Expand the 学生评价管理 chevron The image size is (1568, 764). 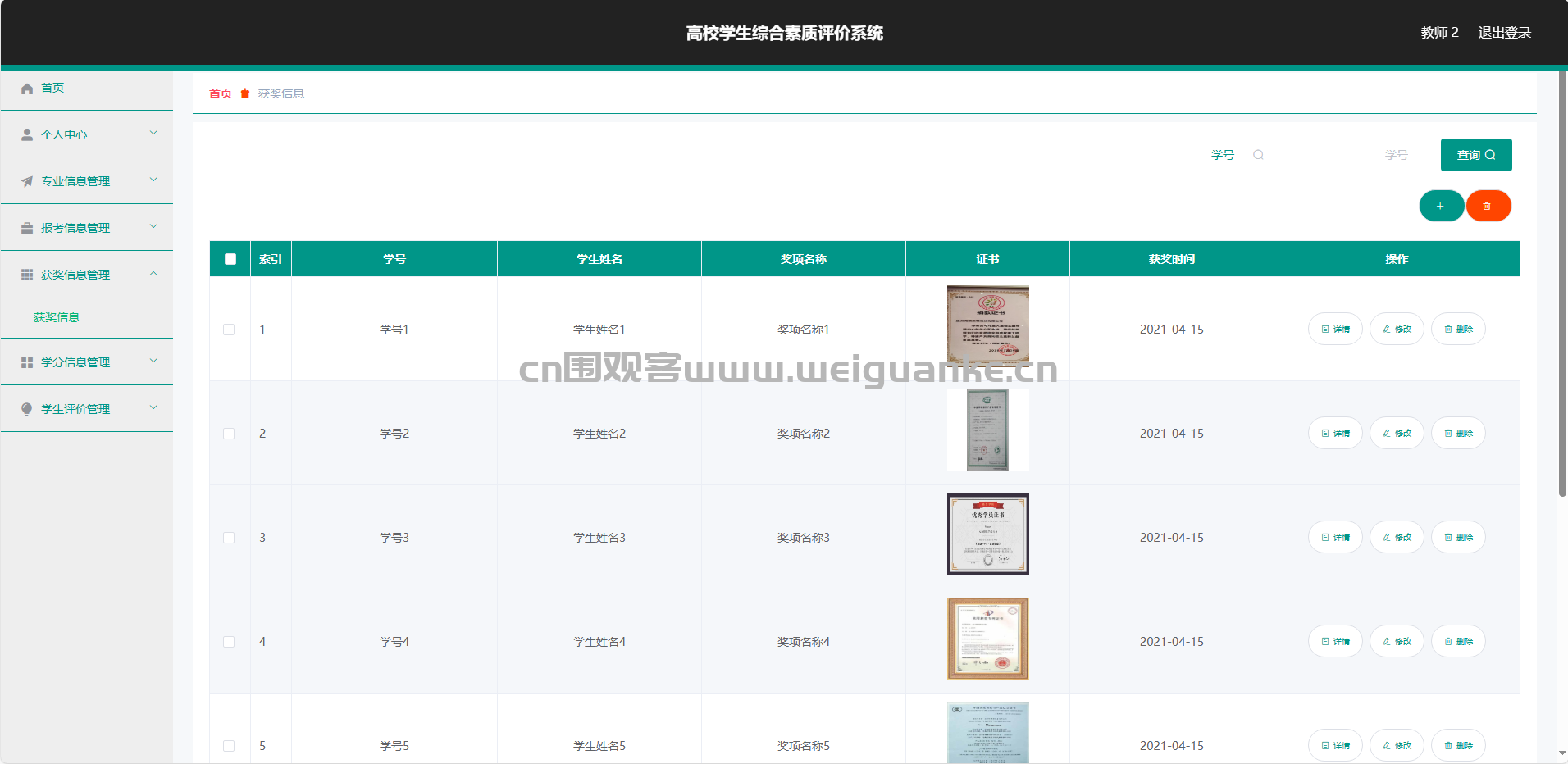pos(153,407)
